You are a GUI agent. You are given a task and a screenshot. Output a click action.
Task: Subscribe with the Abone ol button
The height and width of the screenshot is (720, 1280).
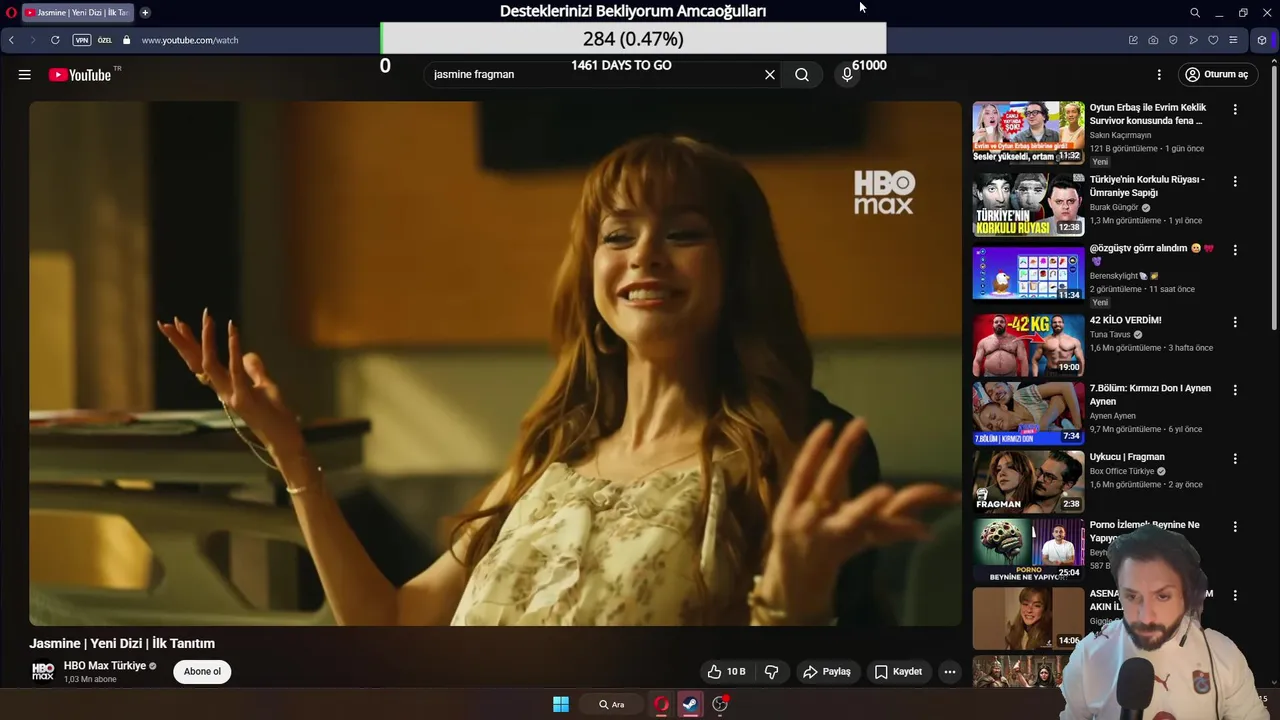coord(202,672)
